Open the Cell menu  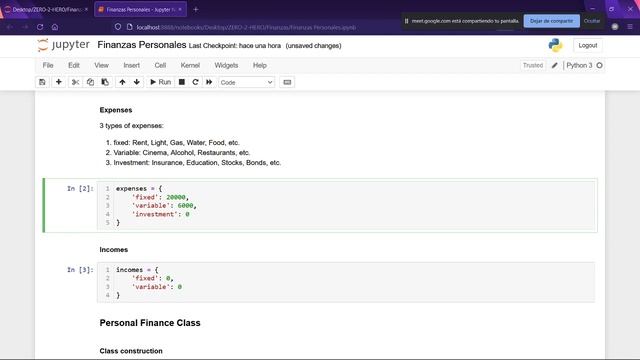(x=160, y=65)
